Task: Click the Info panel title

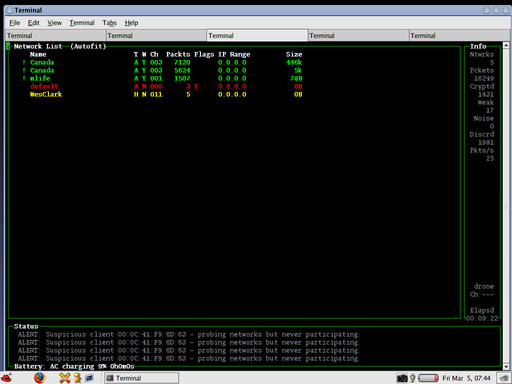Action: pyautogui.click(x=478, y=46)
